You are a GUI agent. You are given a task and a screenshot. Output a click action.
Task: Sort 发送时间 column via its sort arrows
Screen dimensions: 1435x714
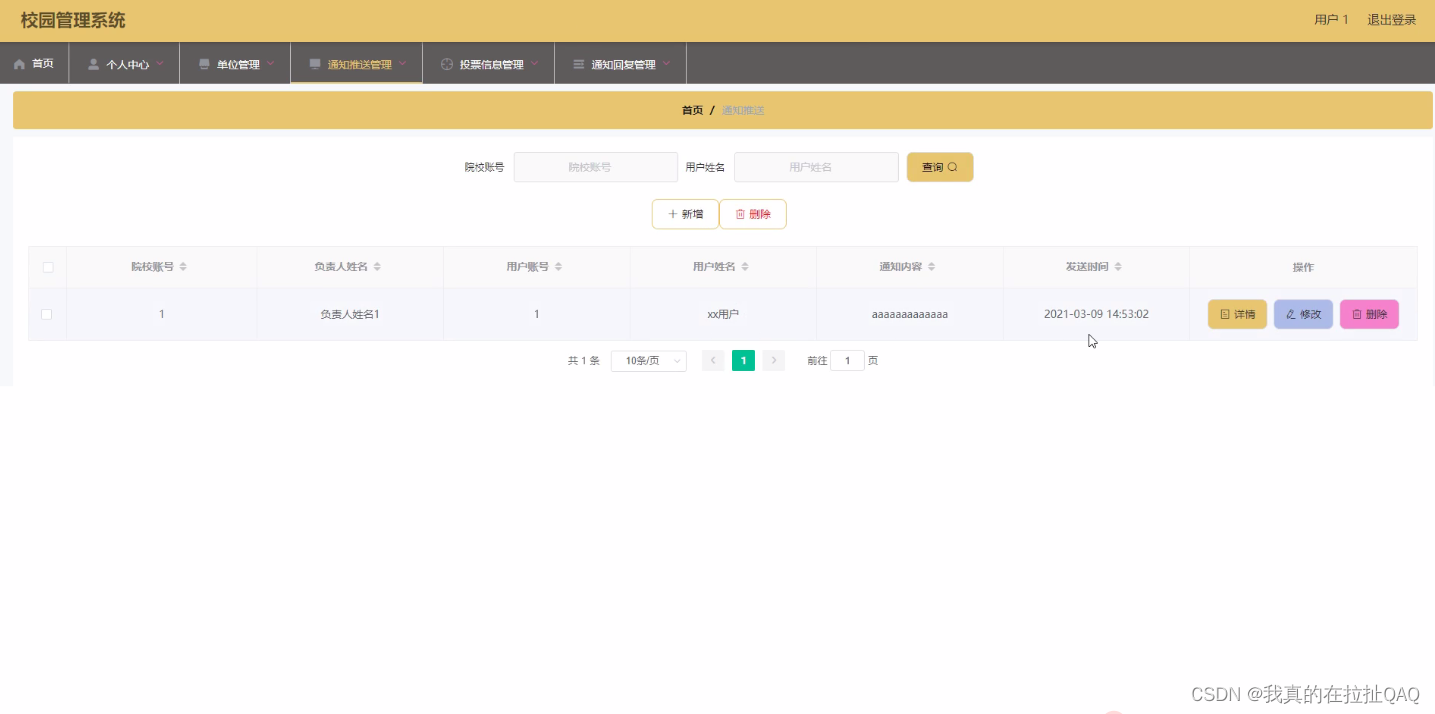coord(1118,267)
